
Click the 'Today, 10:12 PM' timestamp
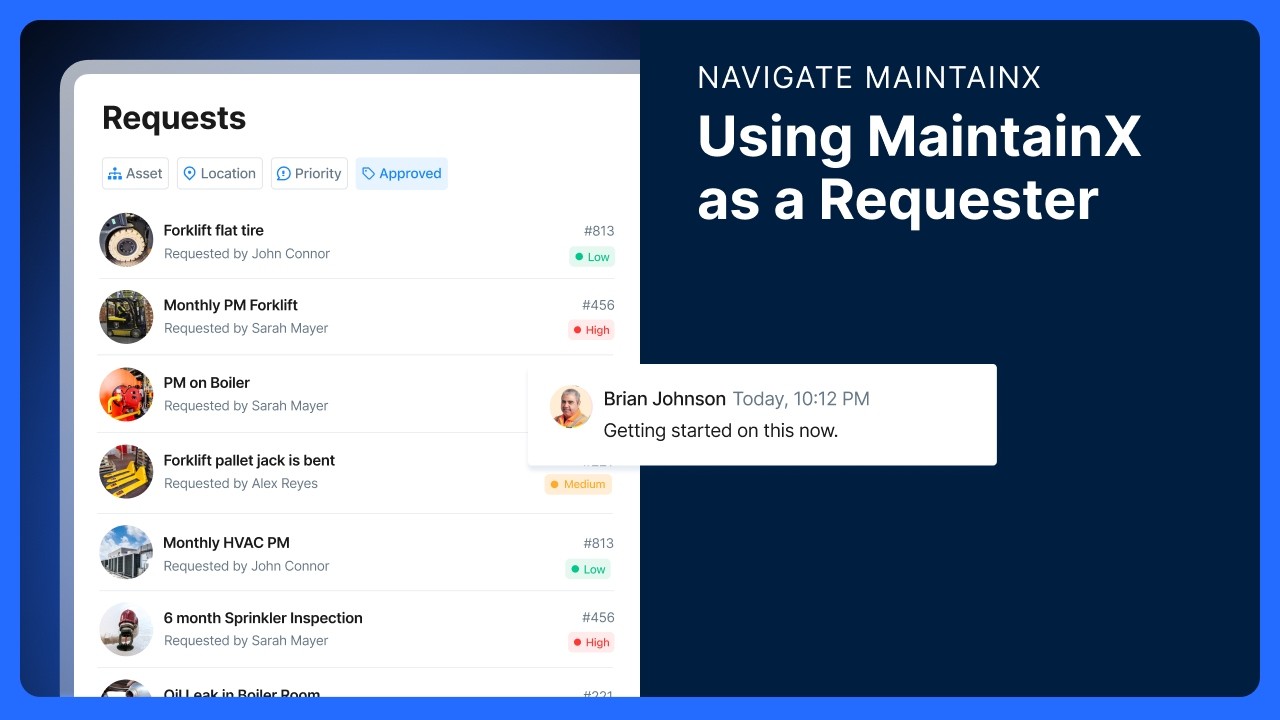click(801, 399)
